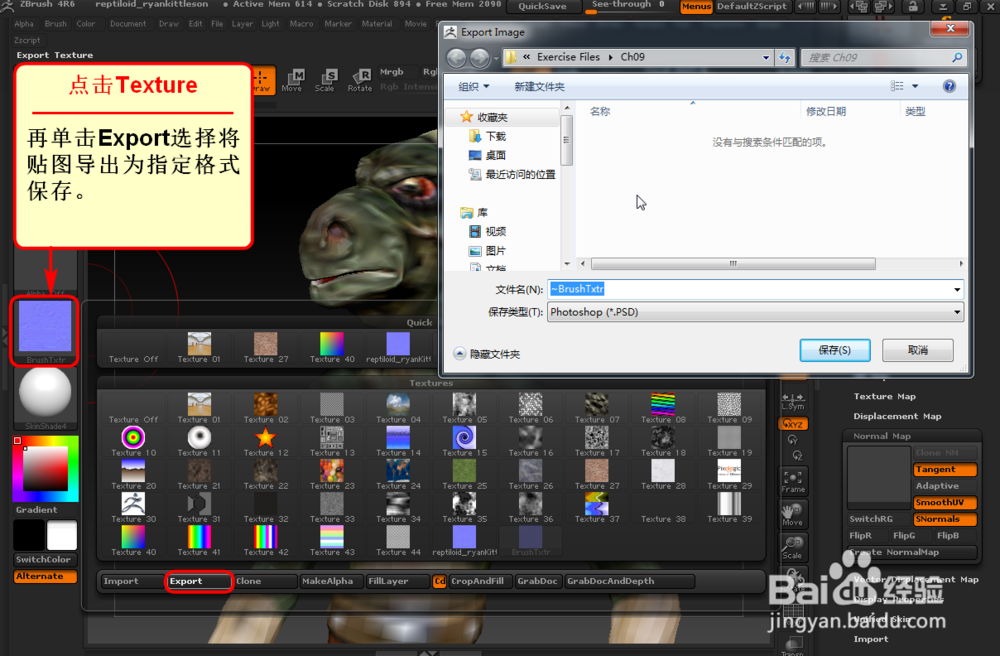The height and width of the screenshot is (656, 1000).
Task: Pick Texture 10 concentric rings texture
Action: click(x=133, y=442)
